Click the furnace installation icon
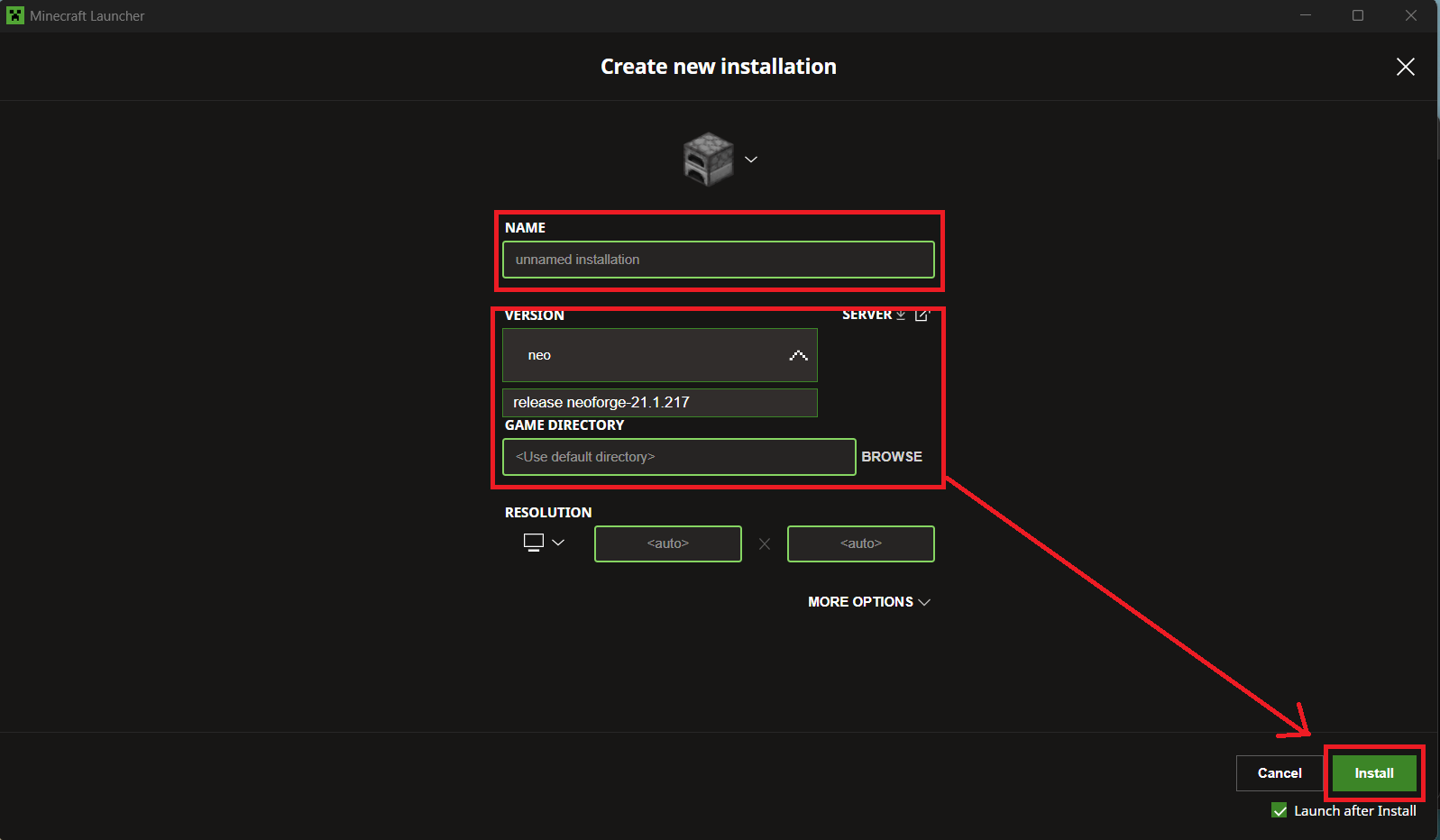1440x840 pixels. coord(709,159)
